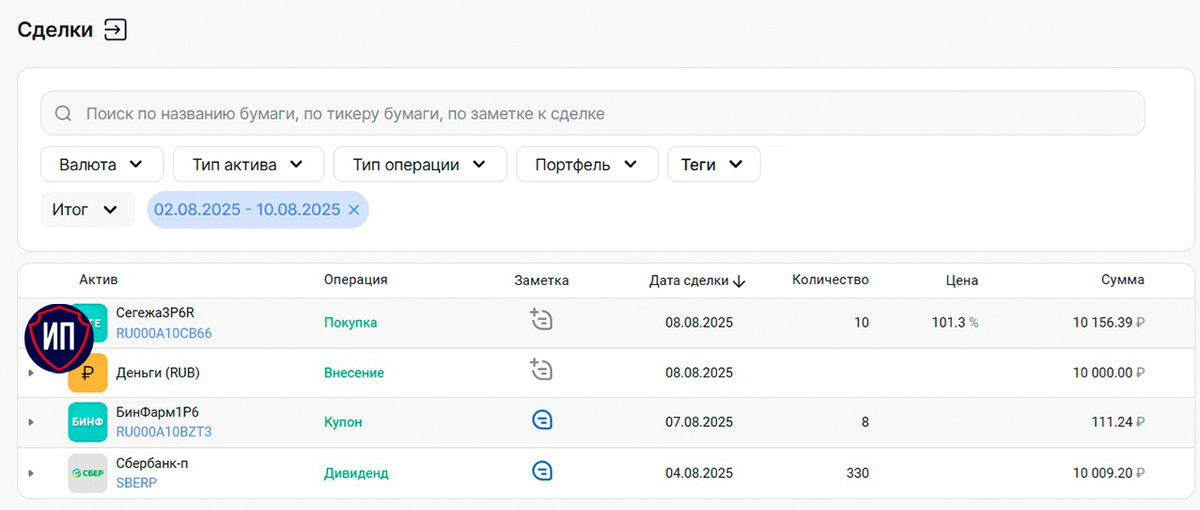The width and height of the screenshot is (1200, 510).
Task: Remove the 02.08.2025 - 10.08.2025 date filter
Action: (353, 210)
